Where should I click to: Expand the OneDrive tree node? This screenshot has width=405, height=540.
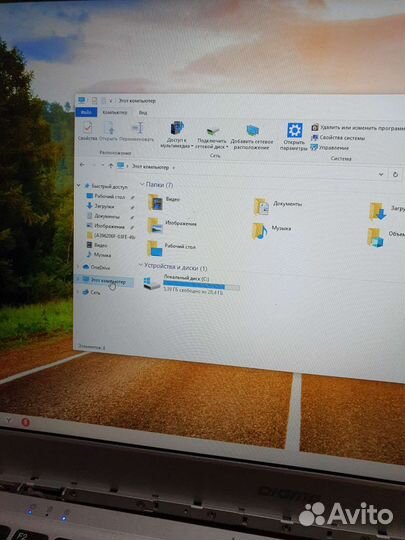click(x=79, y=267)
